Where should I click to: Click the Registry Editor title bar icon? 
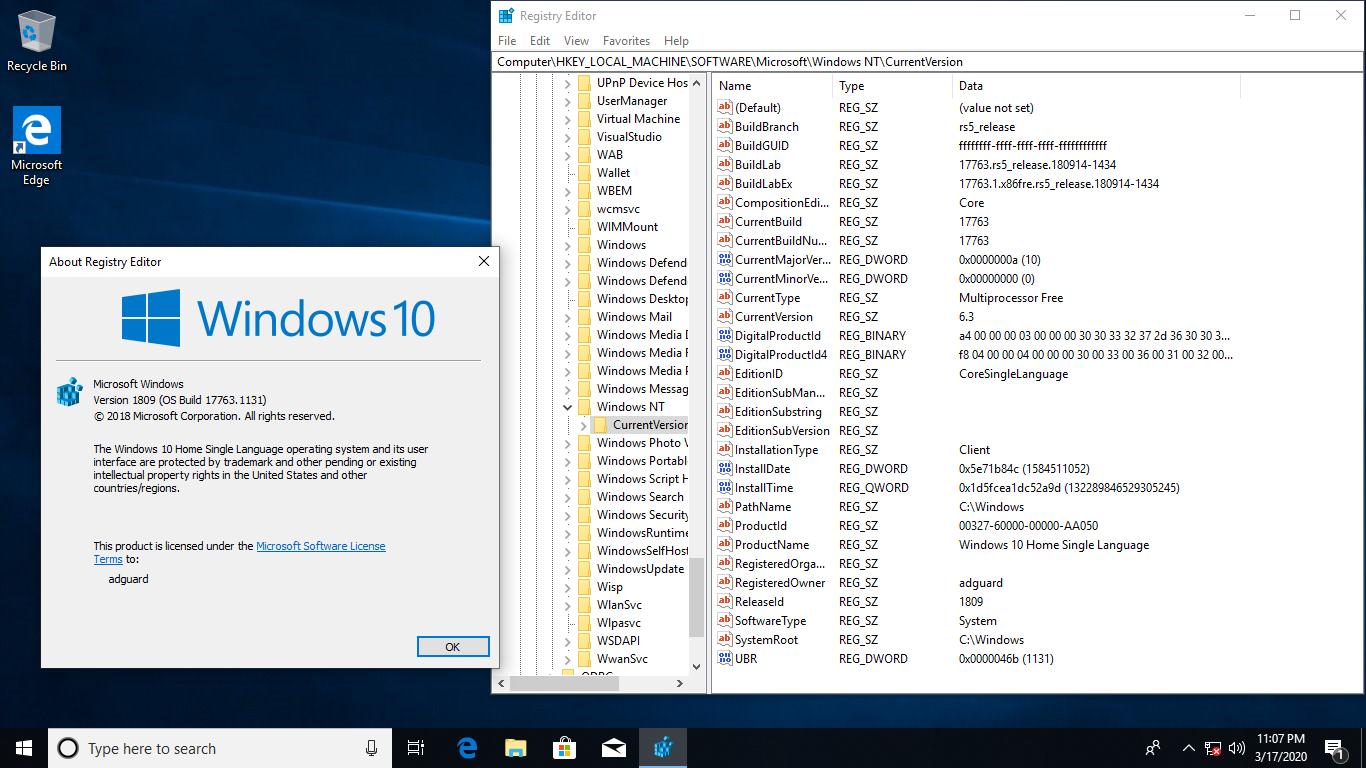pyautogui.click(x=507, y=16)
